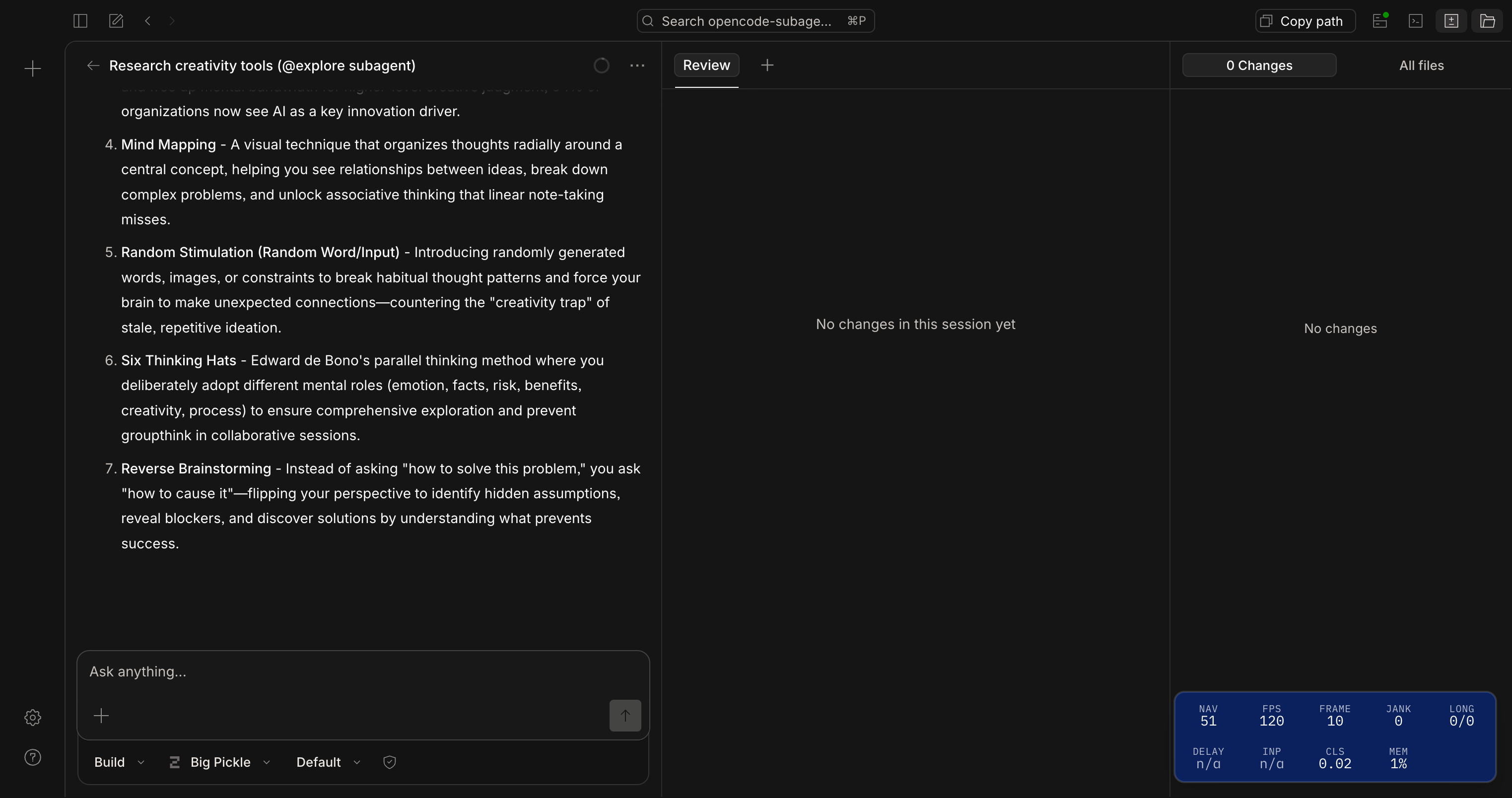Add a new tab next to Review

pyautogui.click(x=767, y=65)
